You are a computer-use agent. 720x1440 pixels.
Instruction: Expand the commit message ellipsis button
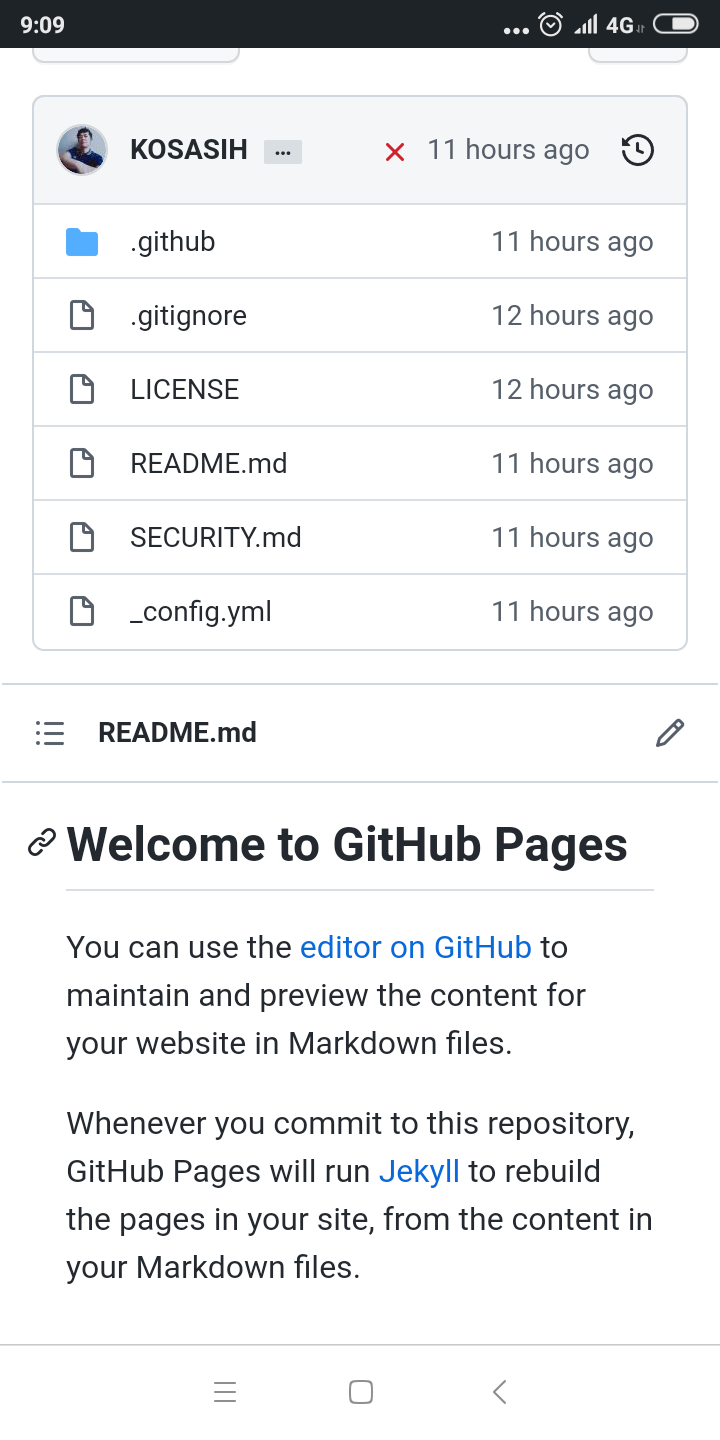[283, 152]
